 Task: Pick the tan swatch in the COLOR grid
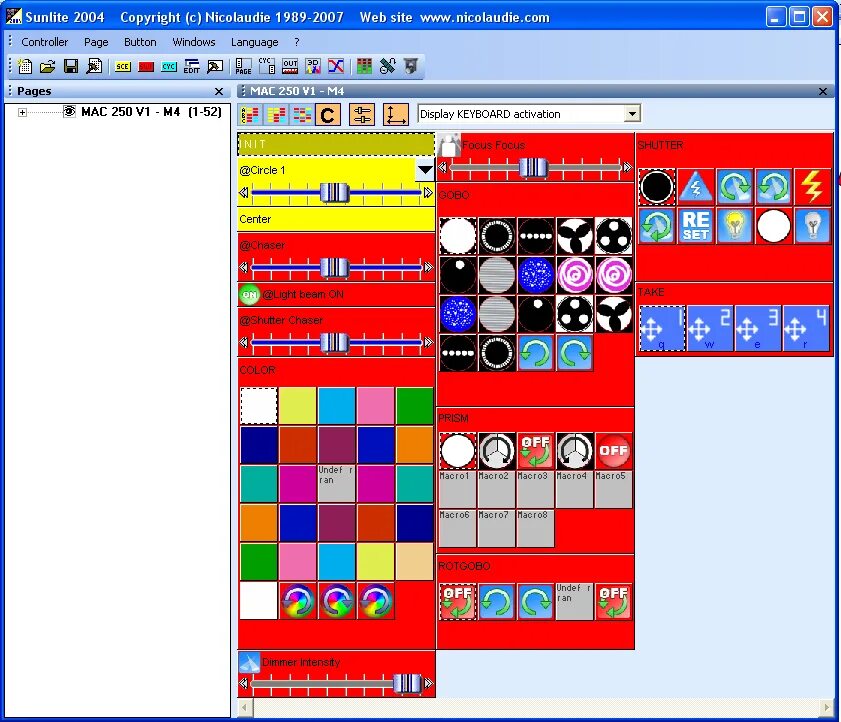[414, 562]
